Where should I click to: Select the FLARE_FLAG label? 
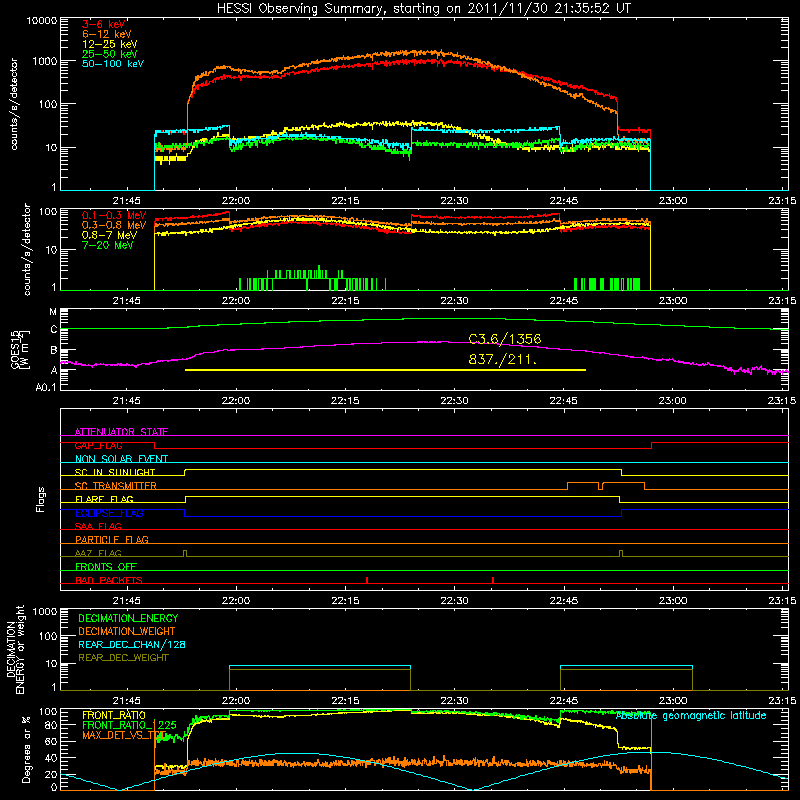coord(104,499)
